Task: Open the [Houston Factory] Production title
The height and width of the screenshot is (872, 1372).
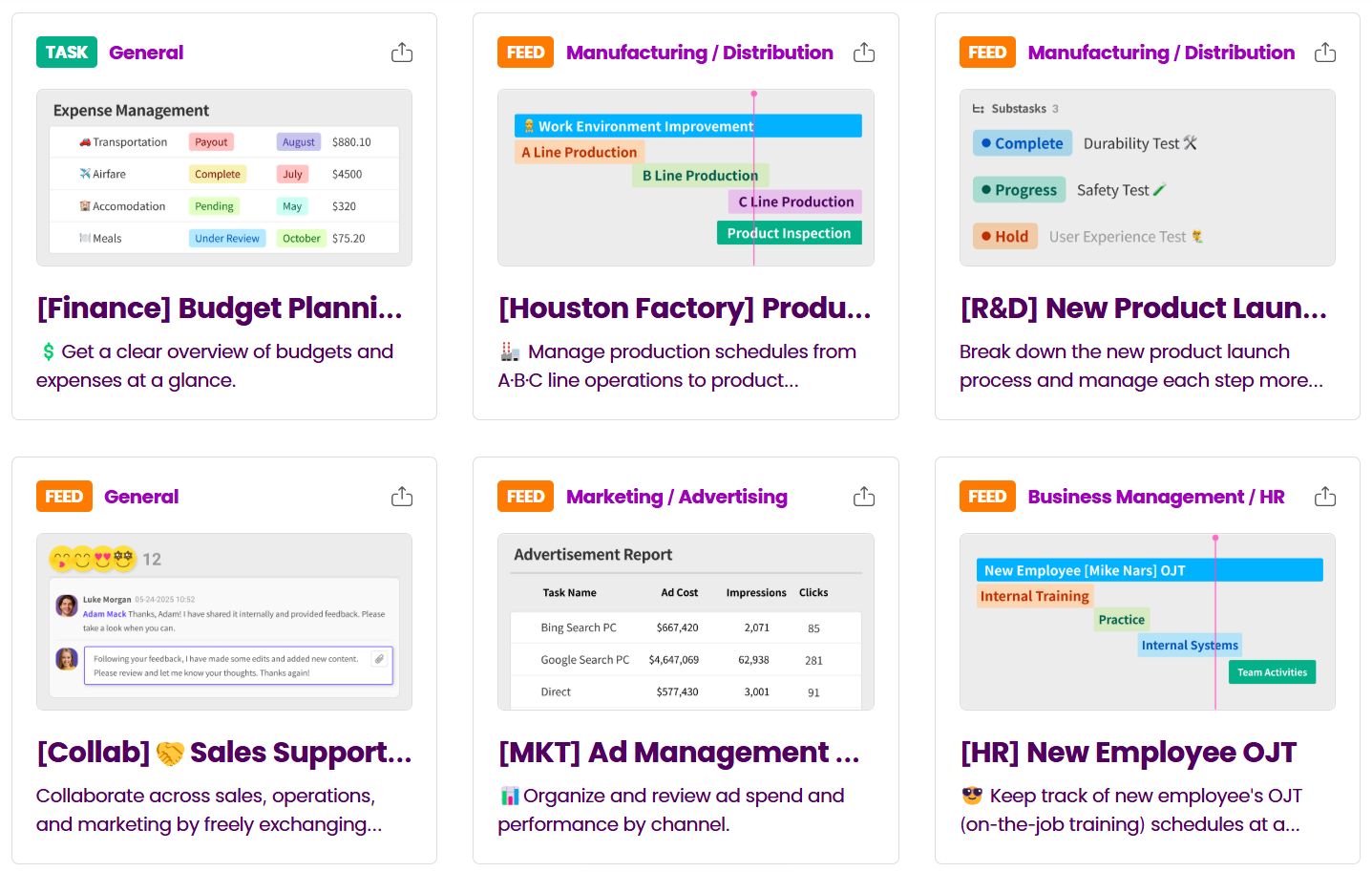Action: tap(685, 308)
